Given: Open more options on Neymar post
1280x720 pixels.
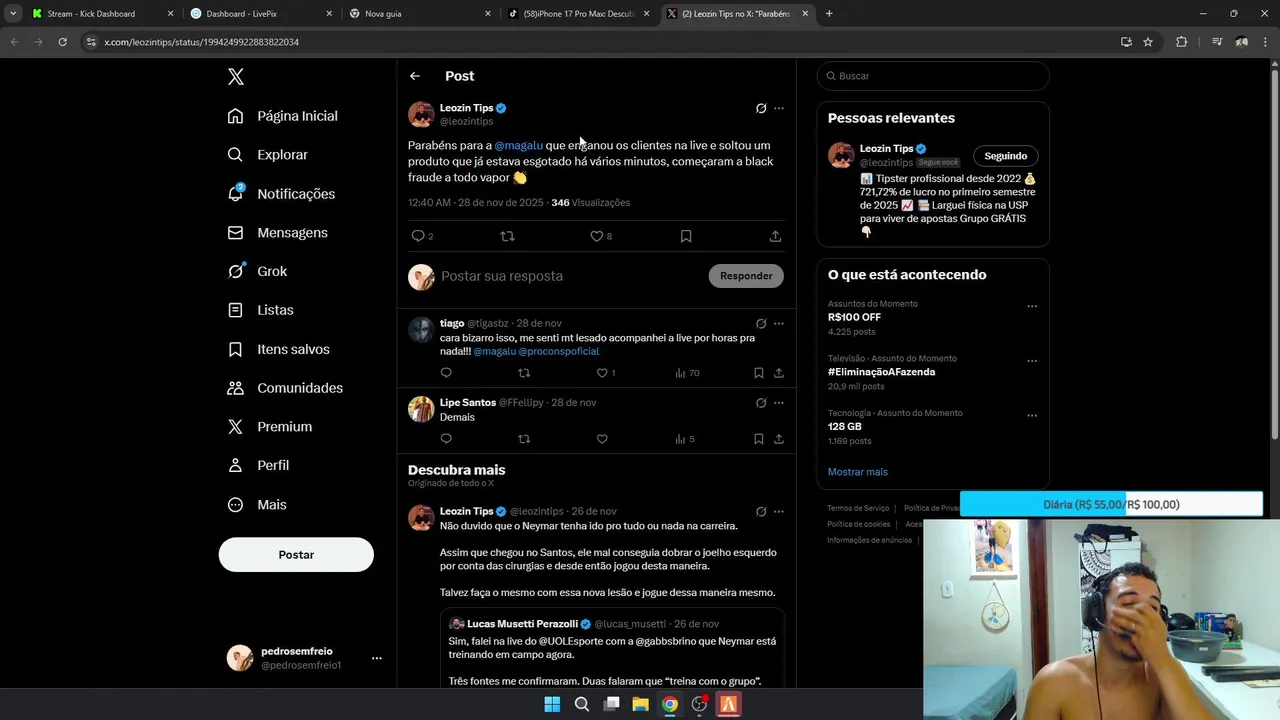Looking at the screenshot, I should (x=779, y=512).
